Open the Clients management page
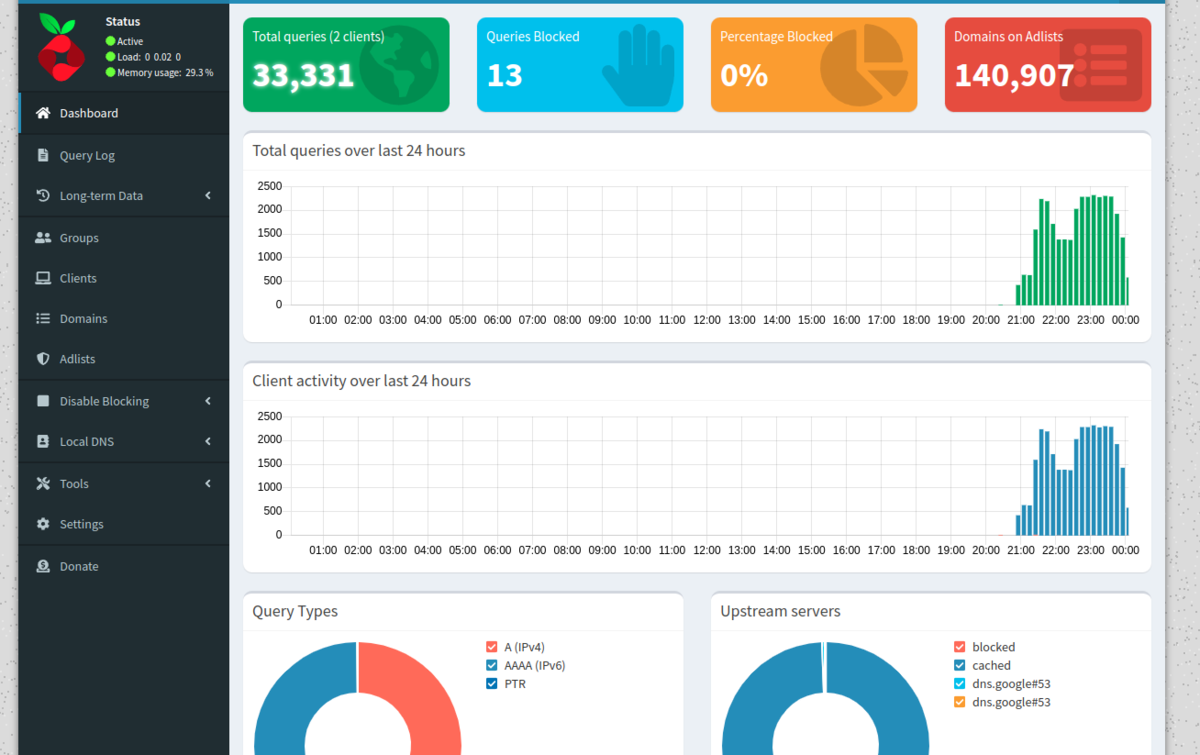1200x755 pixels. [x=124, y=278]
